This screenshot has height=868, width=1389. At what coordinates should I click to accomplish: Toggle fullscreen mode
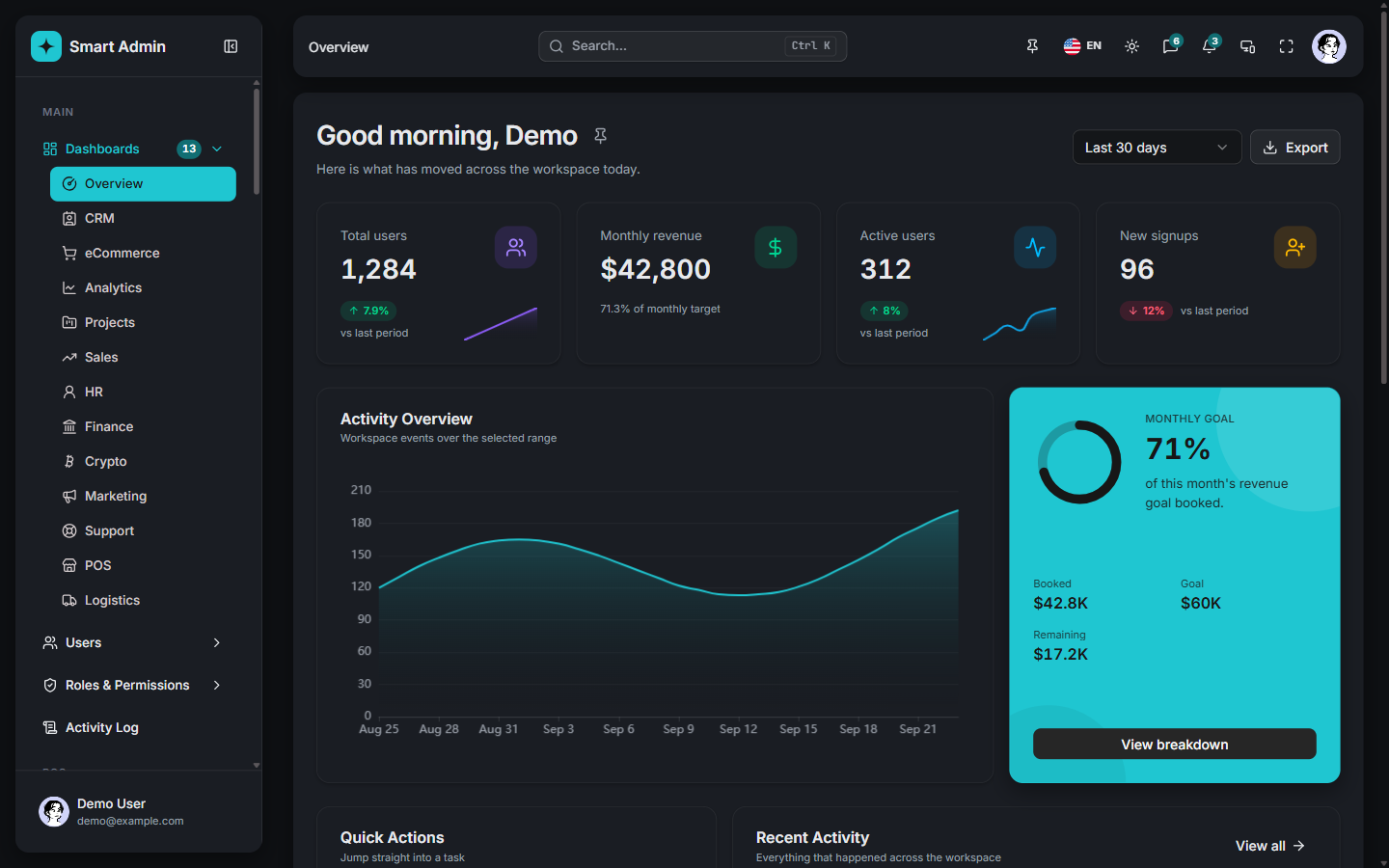tap(1286, 46)
